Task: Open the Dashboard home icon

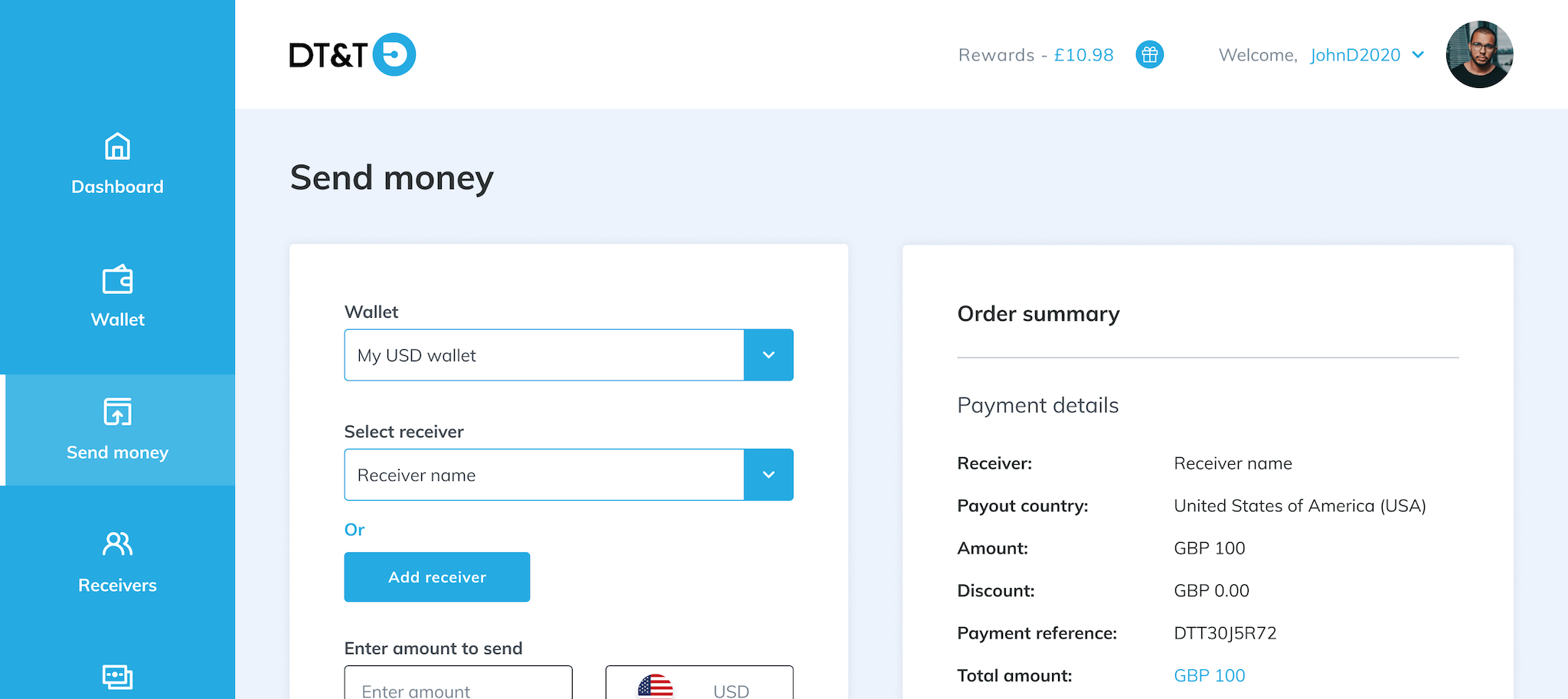Action: pos(117,146)
